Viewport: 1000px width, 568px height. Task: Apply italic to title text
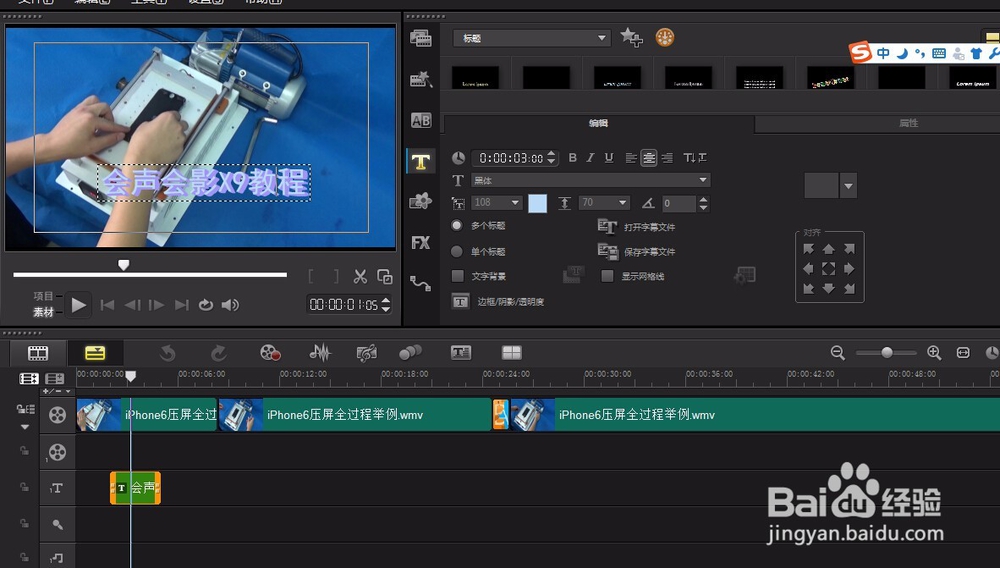coord(590,157)
